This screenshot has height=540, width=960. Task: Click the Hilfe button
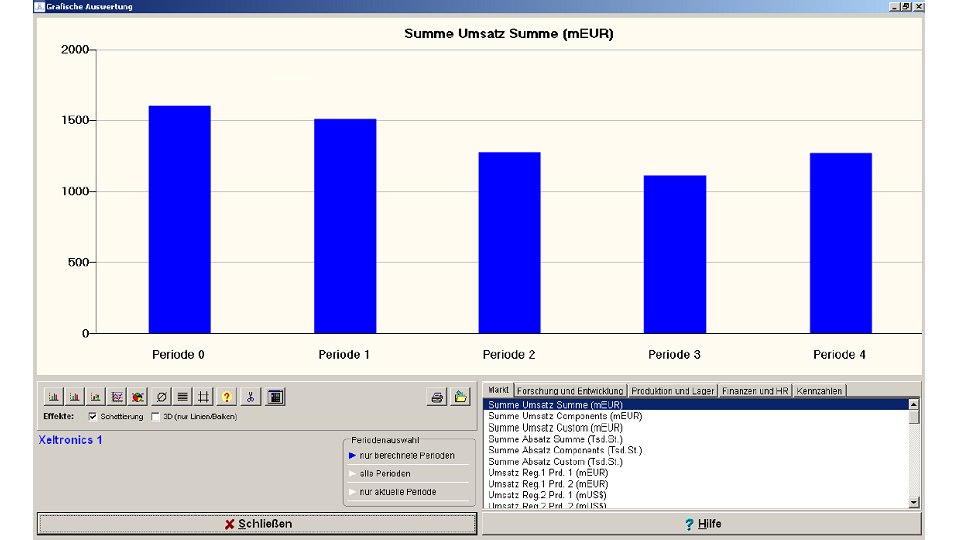pyautogui.click(x=702, y=524)
